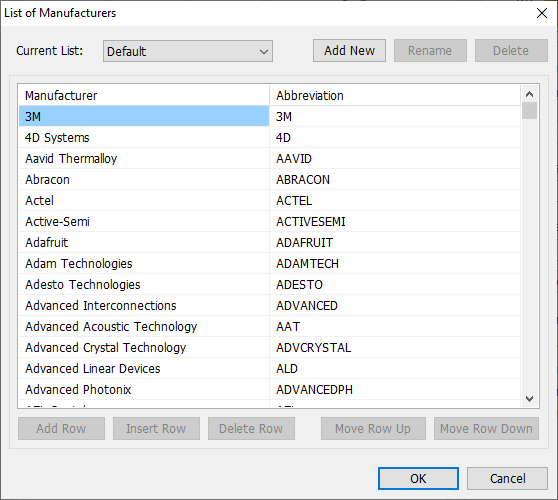Click the ABRACON abbreviation cell
This screenshot has width=558, height=500.
pos(395,179)
